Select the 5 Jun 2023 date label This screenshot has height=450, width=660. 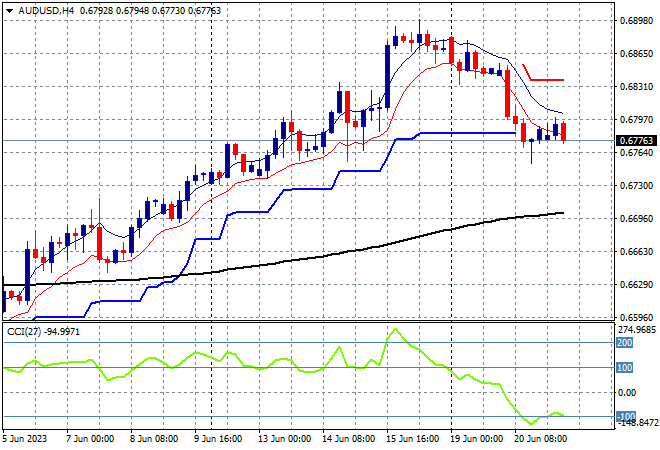[24, 439]
